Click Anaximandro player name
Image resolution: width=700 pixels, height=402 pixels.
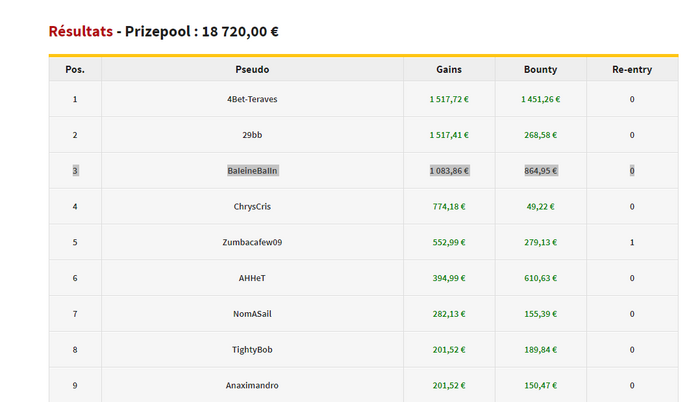(x=252, y=385)
